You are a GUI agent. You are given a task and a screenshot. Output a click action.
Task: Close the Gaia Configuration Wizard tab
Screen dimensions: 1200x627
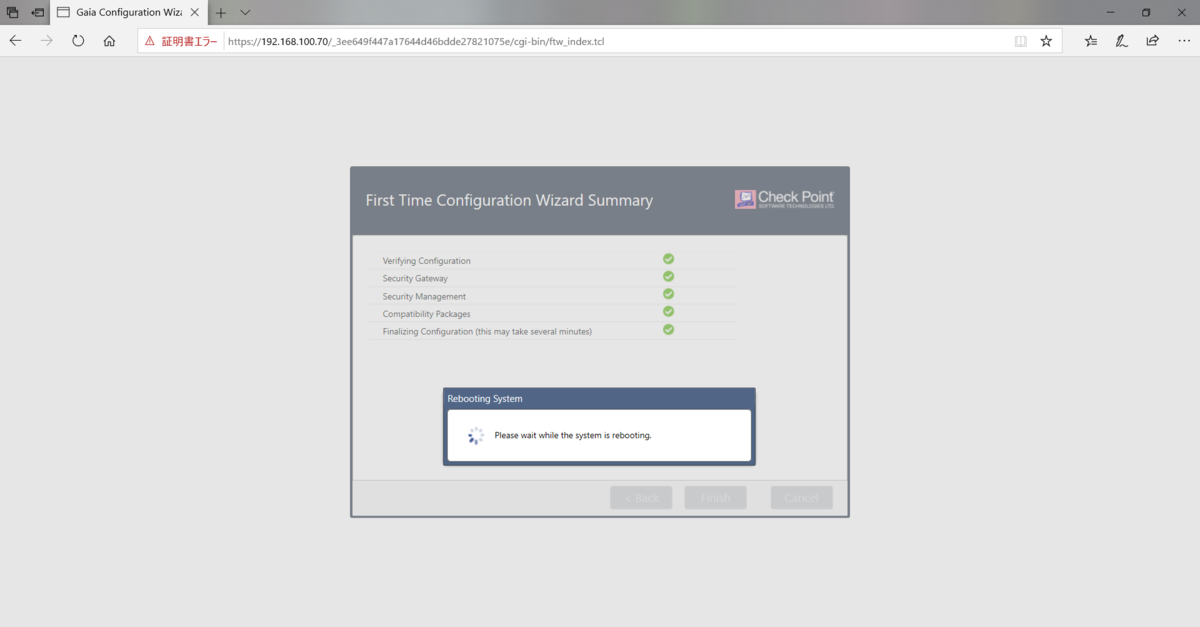point(195,13)
